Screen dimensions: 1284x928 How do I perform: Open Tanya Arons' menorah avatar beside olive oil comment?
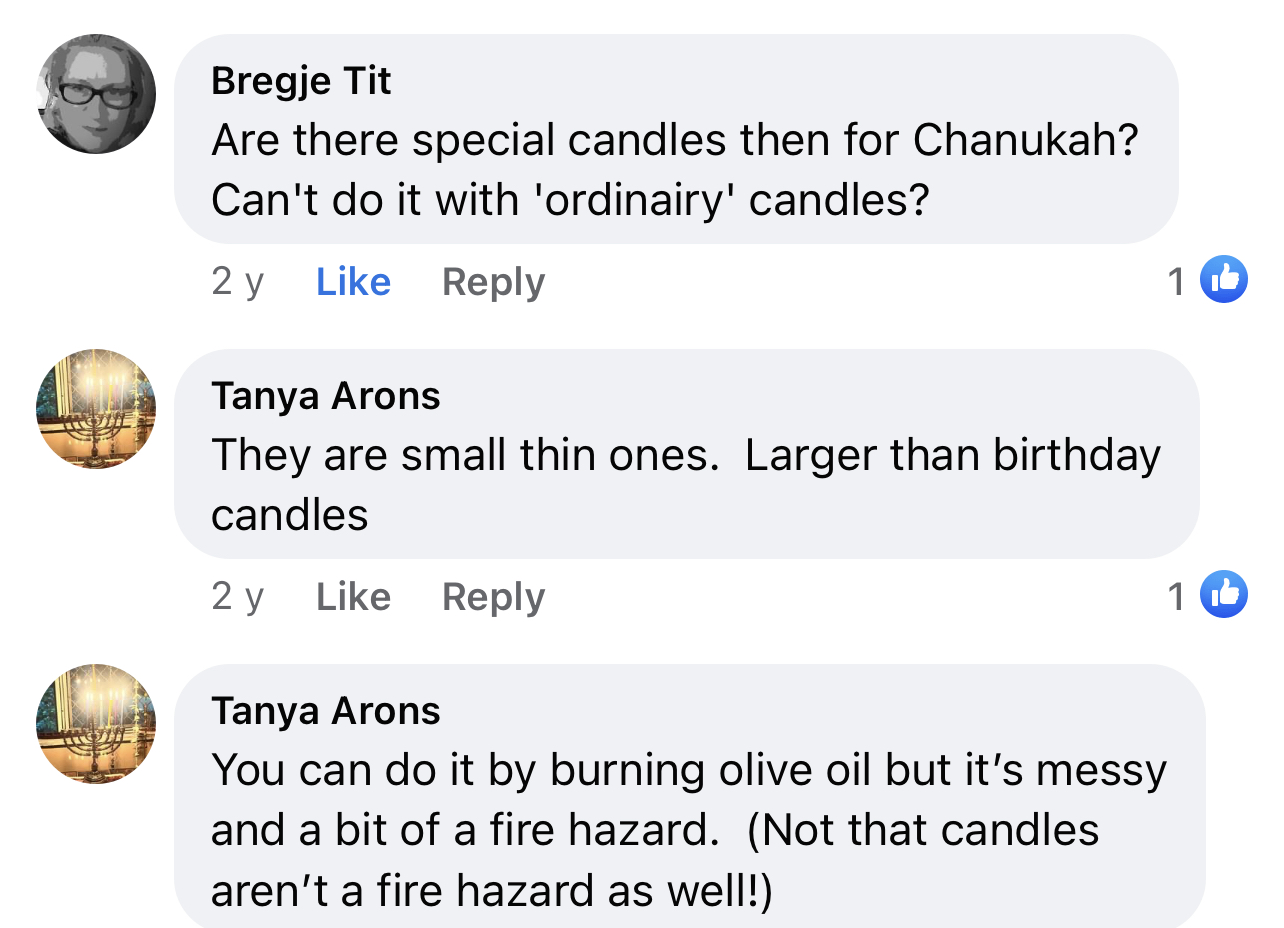point(96,723)
